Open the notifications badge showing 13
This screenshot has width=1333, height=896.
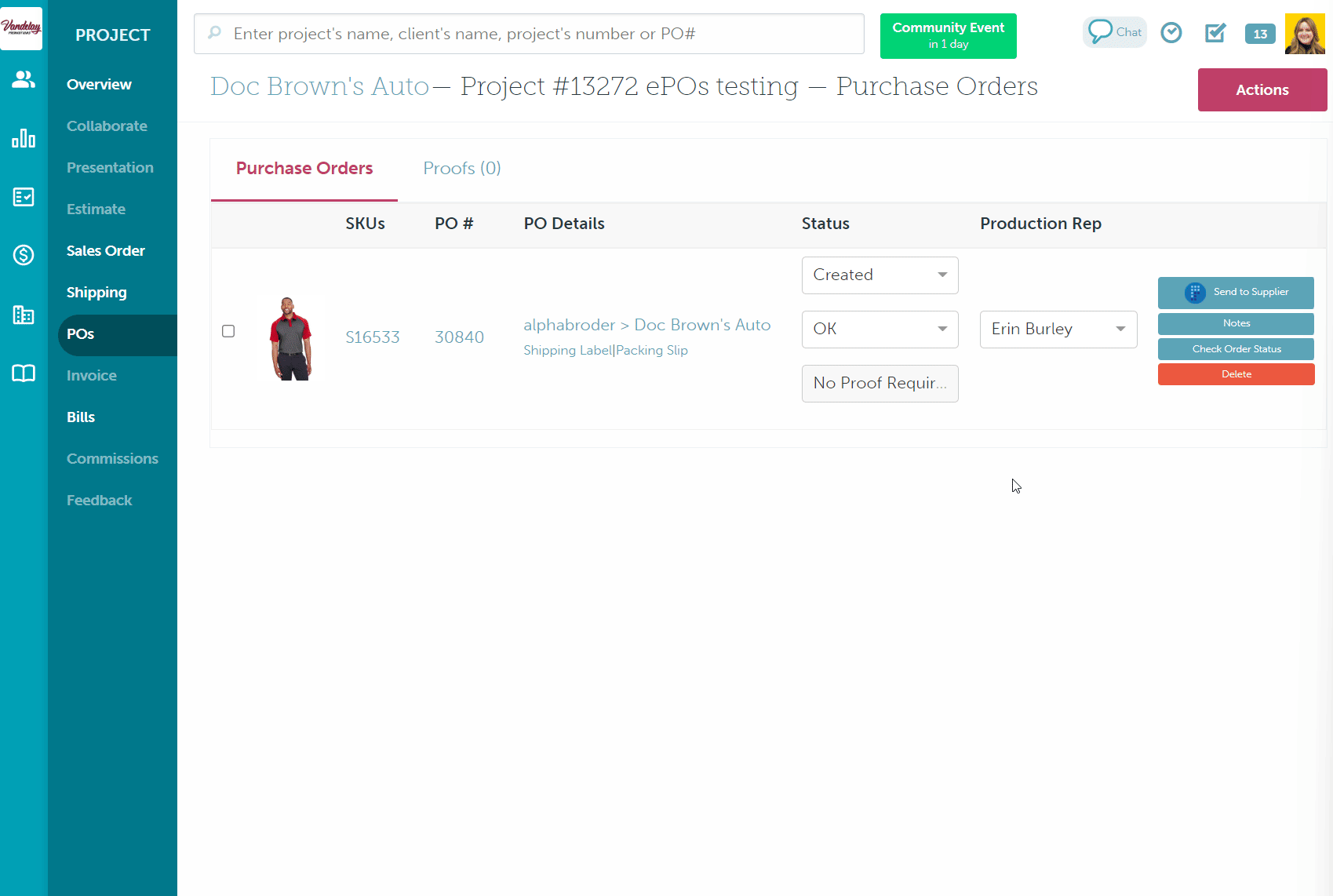pos(1259,34)
